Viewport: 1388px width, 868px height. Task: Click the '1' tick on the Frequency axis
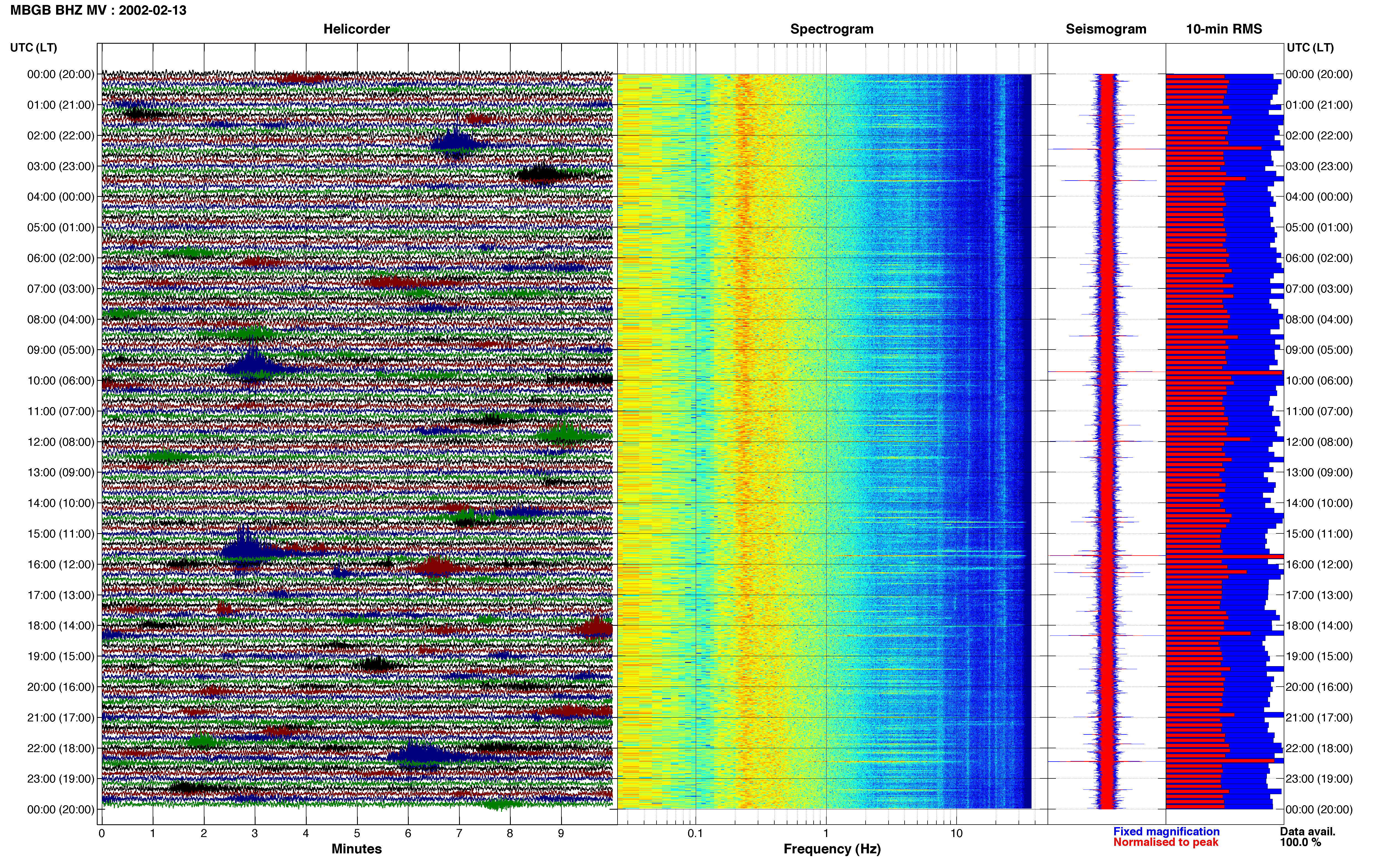click(x=826, y=833)
